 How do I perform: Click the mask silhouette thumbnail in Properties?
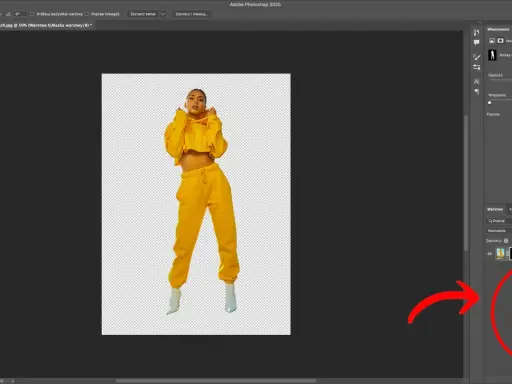click(492, 55)
